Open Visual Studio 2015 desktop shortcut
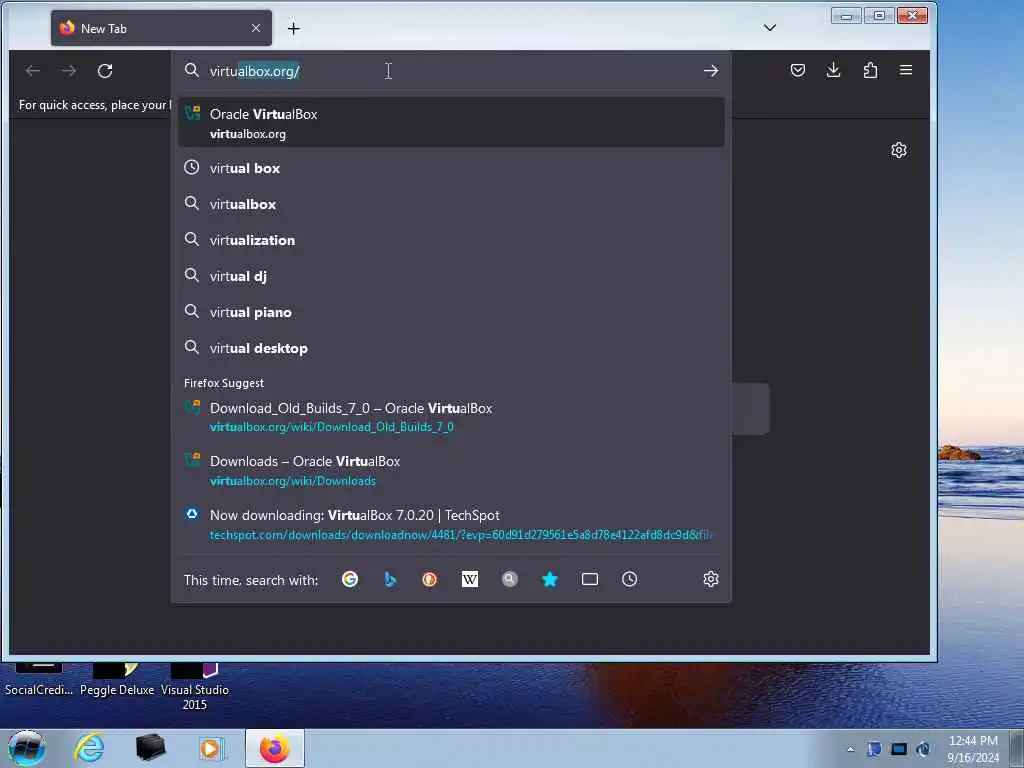Screen dimensions: 1024x768 click(195, 687)
